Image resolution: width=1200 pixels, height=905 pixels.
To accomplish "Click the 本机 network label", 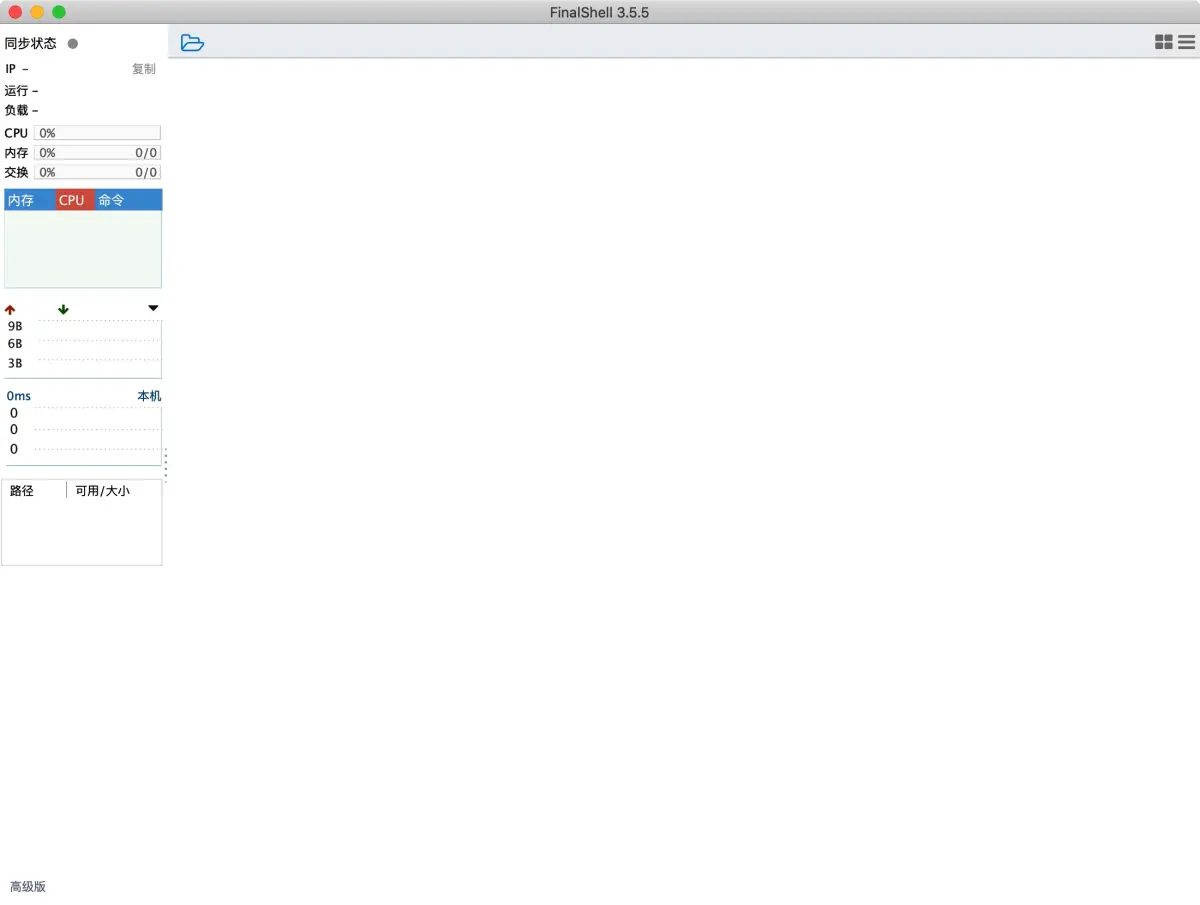I will [148, 396].
